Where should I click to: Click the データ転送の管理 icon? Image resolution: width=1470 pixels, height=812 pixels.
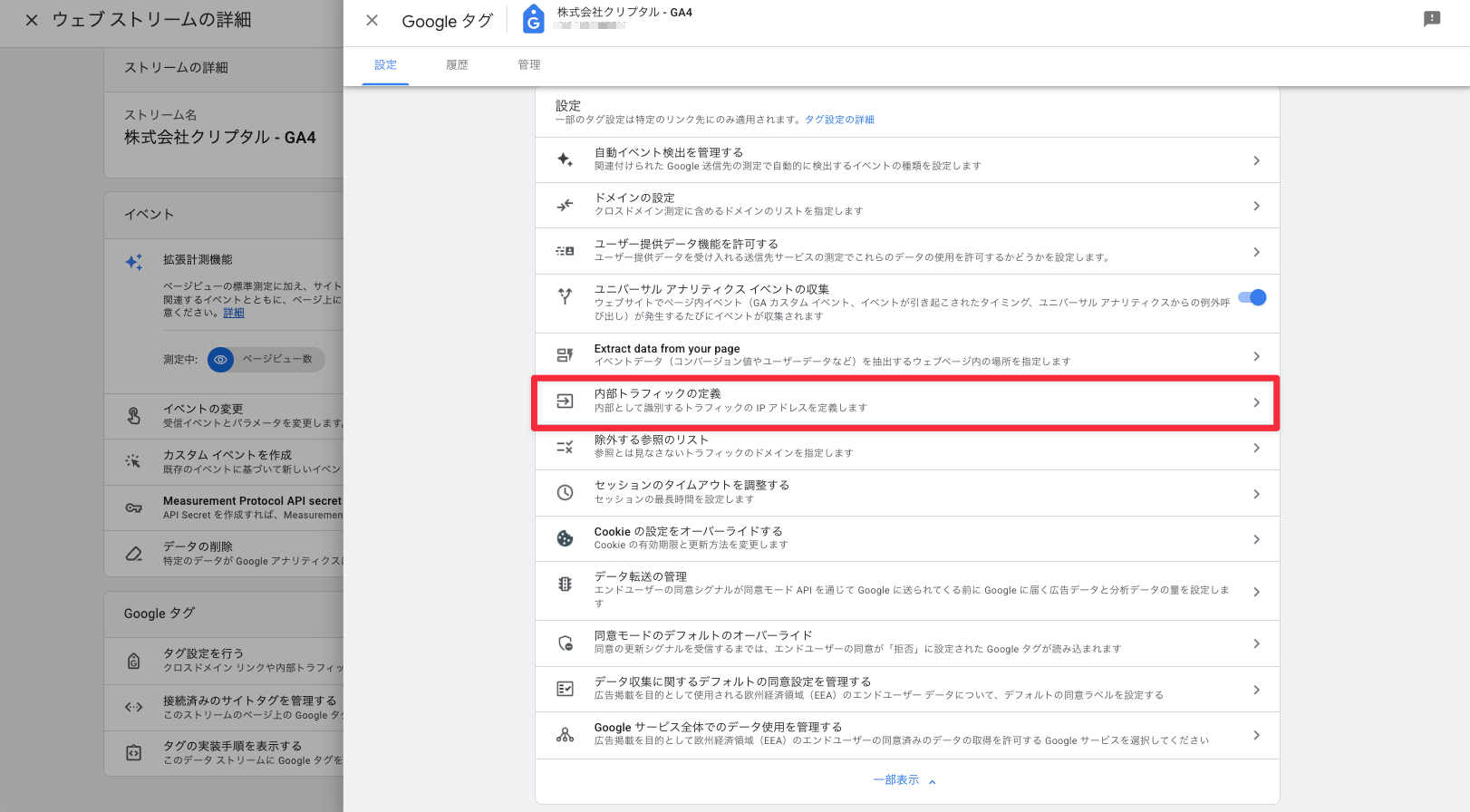565,584
